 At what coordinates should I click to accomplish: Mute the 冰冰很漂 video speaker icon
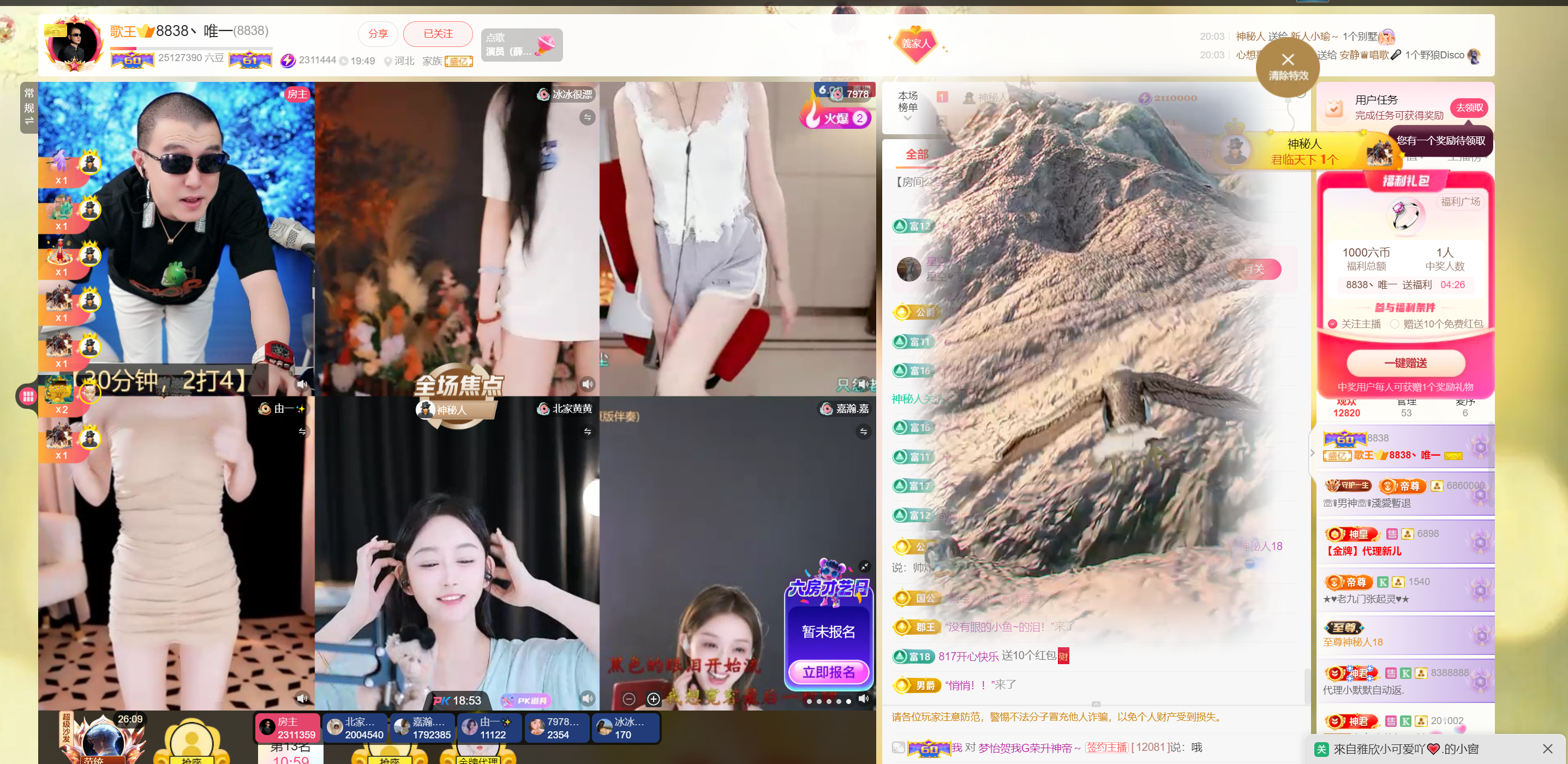[587, 384]
